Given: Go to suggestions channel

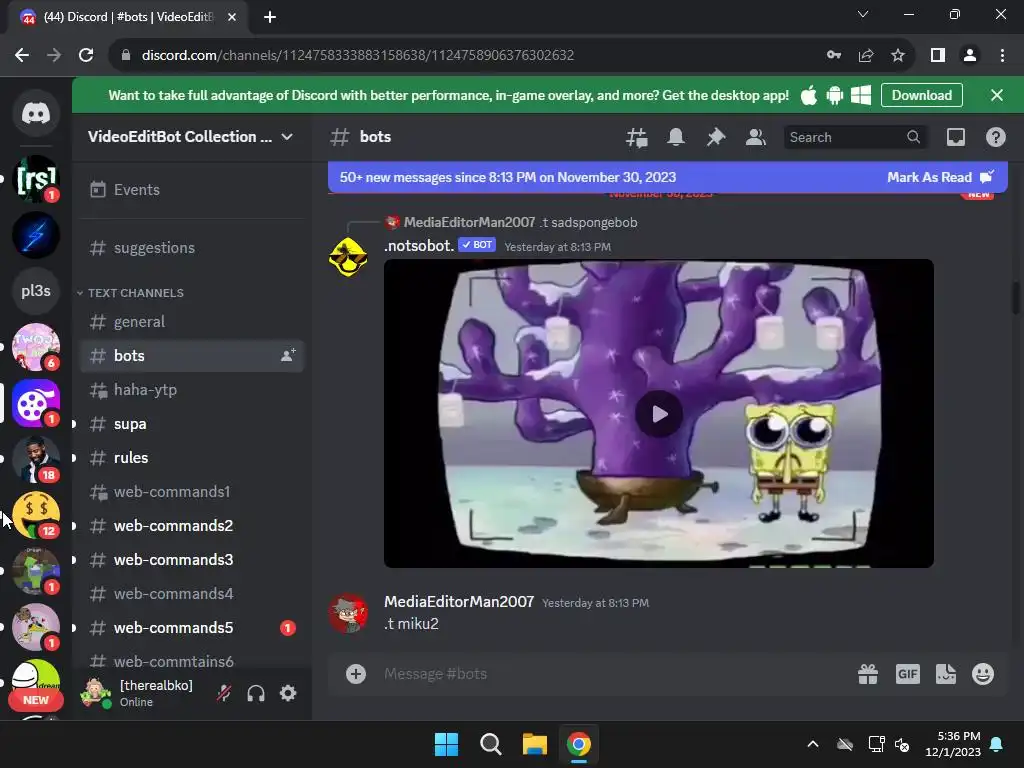Looking at the screenshot, I should point(192,248).
